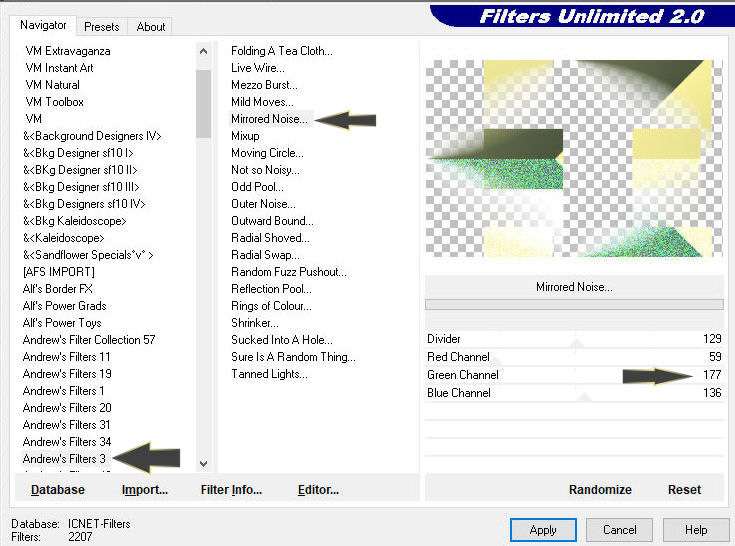Switch to the Presets tab
735x546 pixels.
tap(102, 27)
